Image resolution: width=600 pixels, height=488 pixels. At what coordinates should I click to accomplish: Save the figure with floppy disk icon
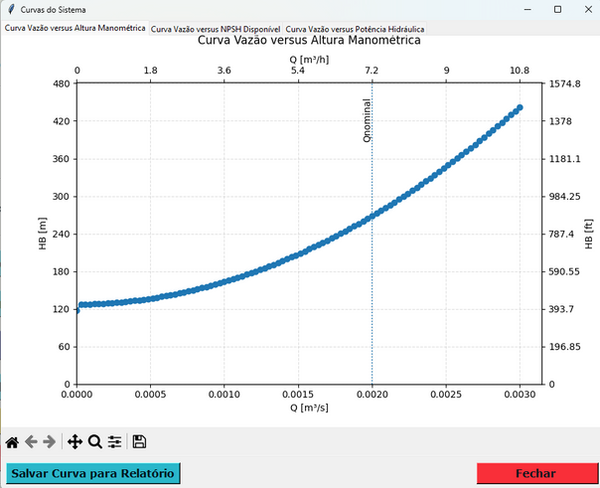pos(139,441)
